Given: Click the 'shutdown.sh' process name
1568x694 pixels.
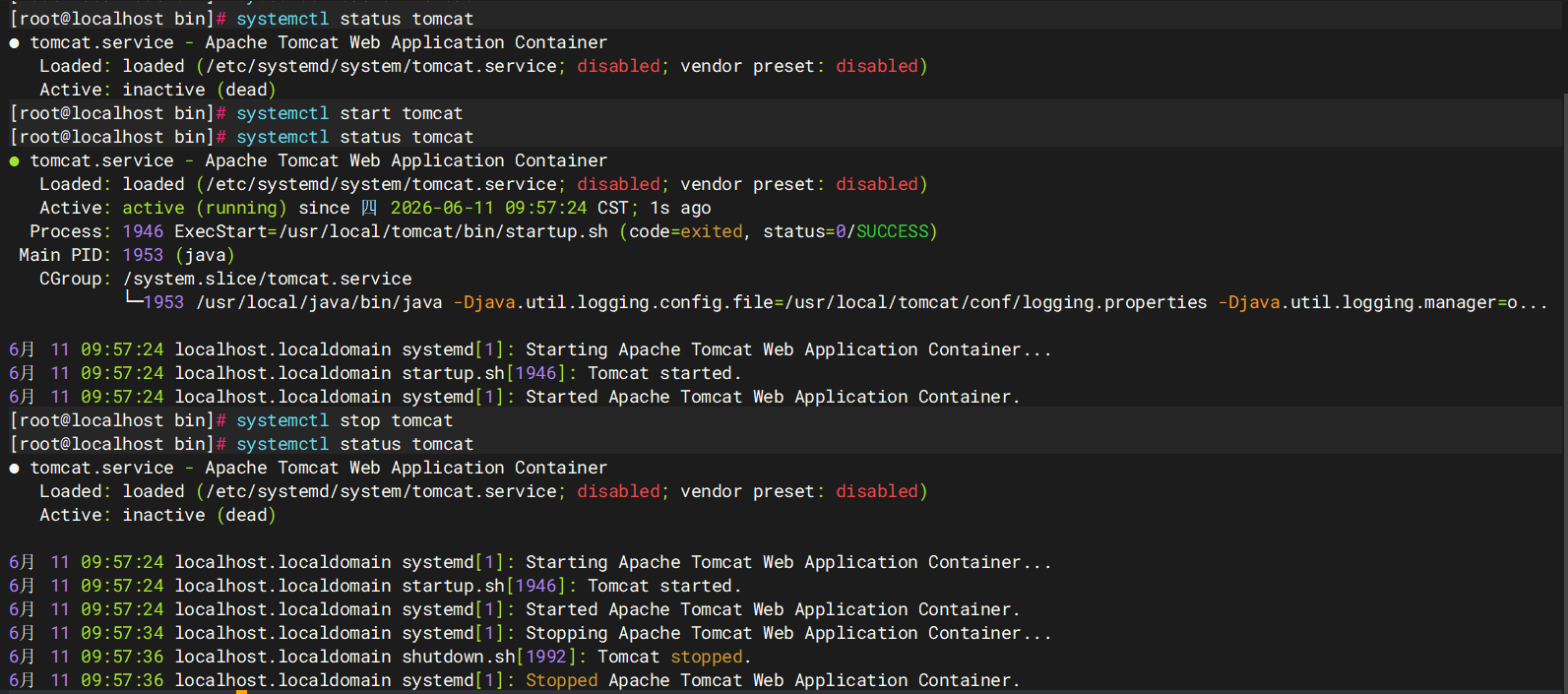Looking at the screenshot, I should [x=459, y=657].
